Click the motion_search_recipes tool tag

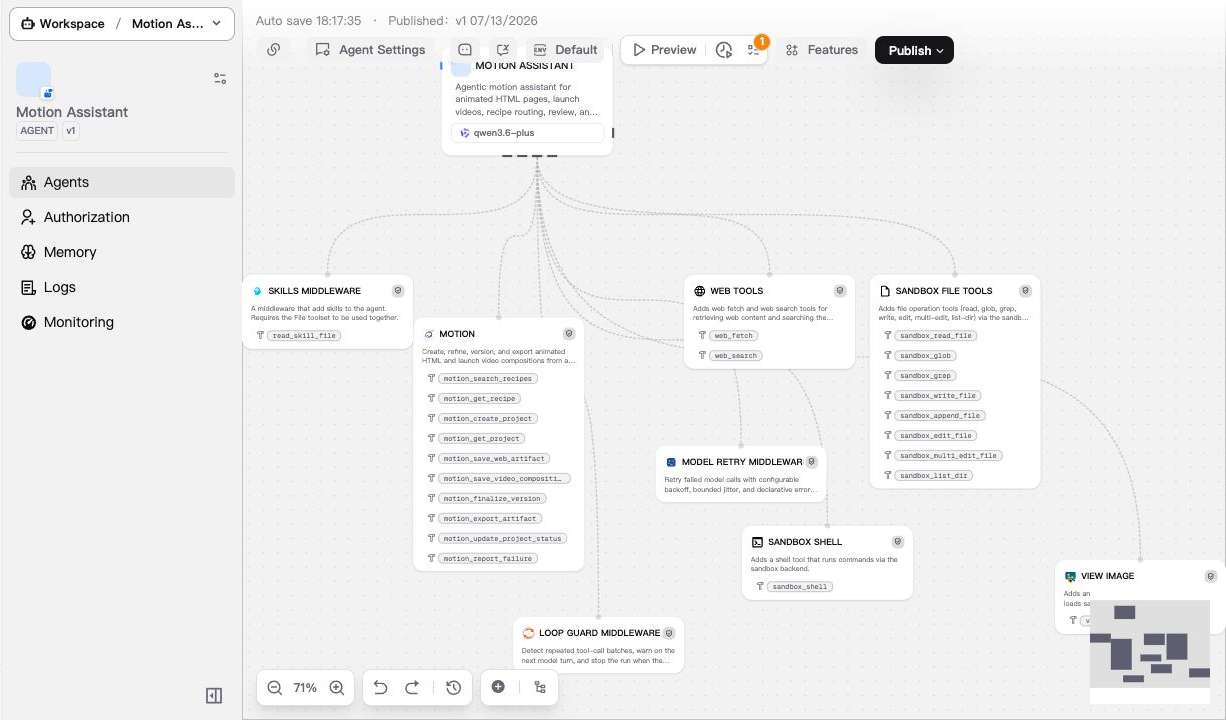(489, 379)
